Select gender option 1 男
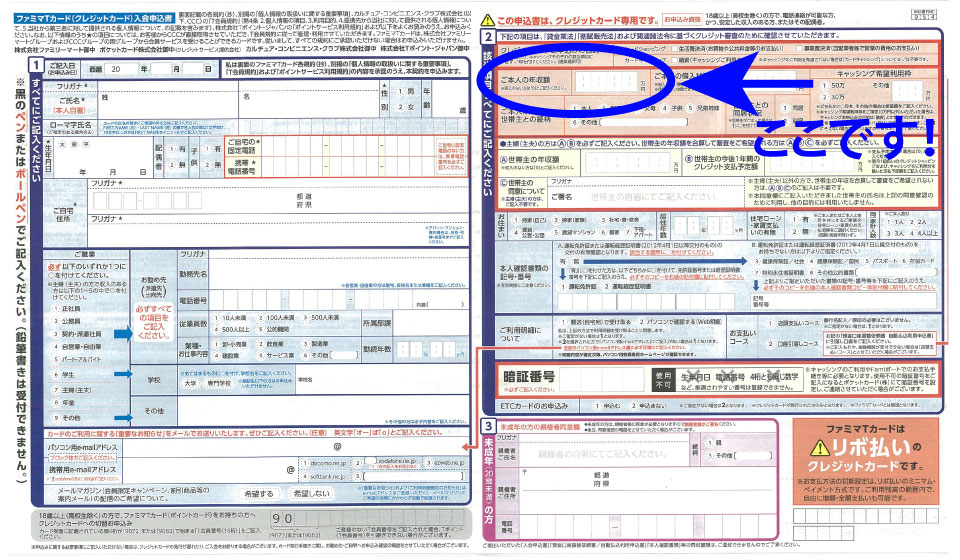 point(405,92)
